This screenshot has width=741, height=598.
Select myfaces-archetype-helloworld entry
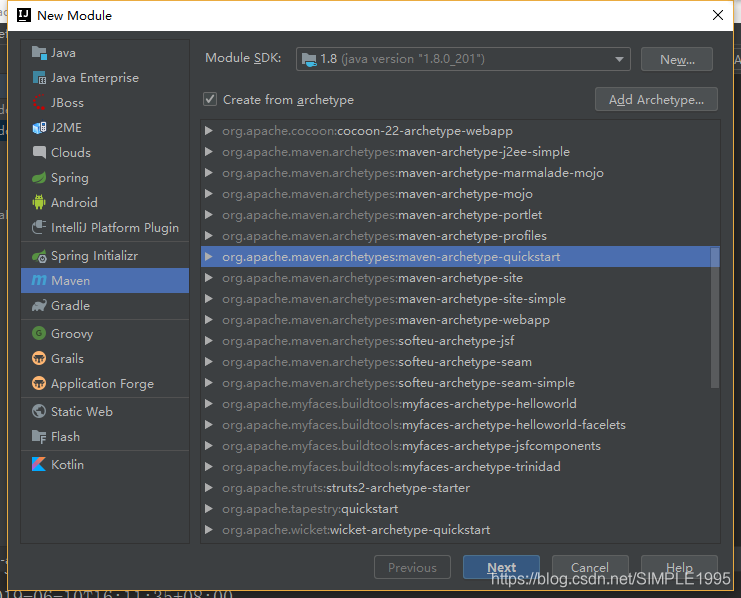460,404
